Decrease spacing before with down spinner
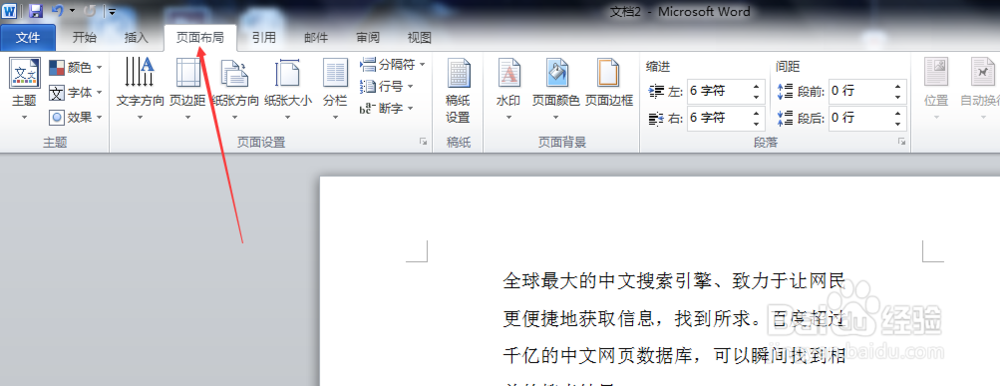This screenshot has width=1000, height=386. (x=898, y=98)
